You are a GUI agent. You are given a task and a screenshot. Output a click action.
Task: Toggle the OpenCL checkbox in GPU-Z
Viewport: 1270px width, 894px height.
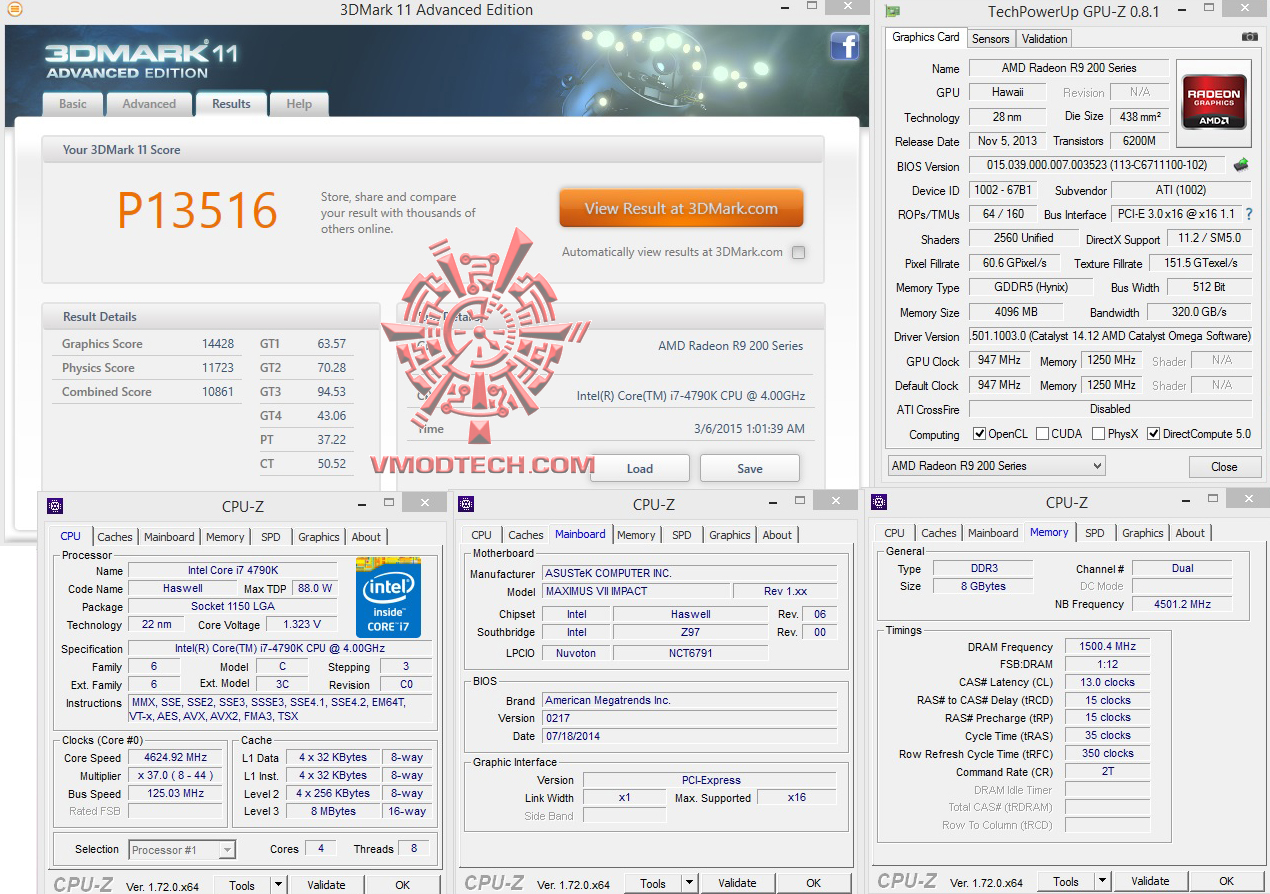980,434
